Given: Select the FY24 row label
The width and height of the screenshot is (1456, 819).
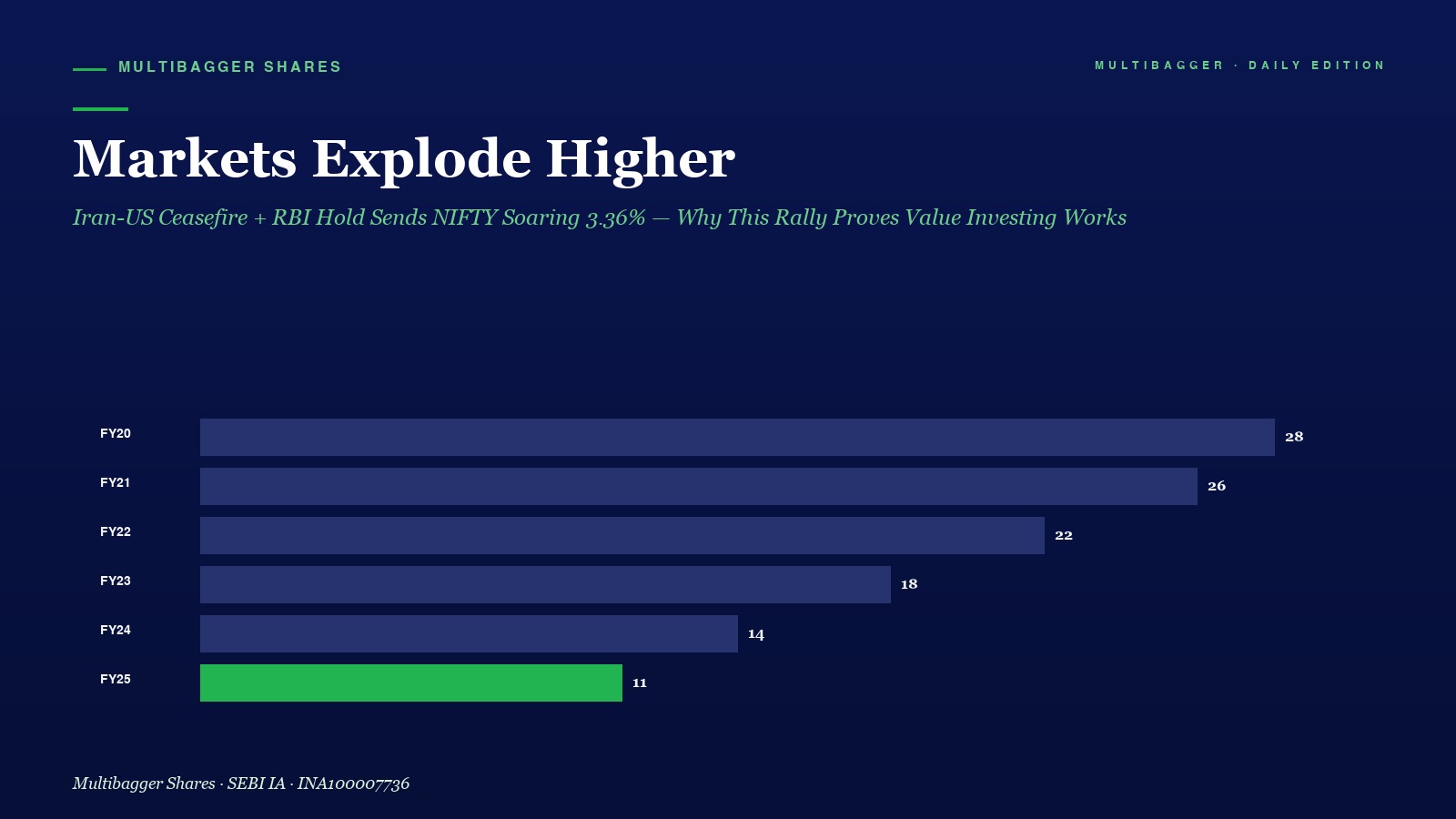Looking at the screenshot, I should [x=116, y=630].
